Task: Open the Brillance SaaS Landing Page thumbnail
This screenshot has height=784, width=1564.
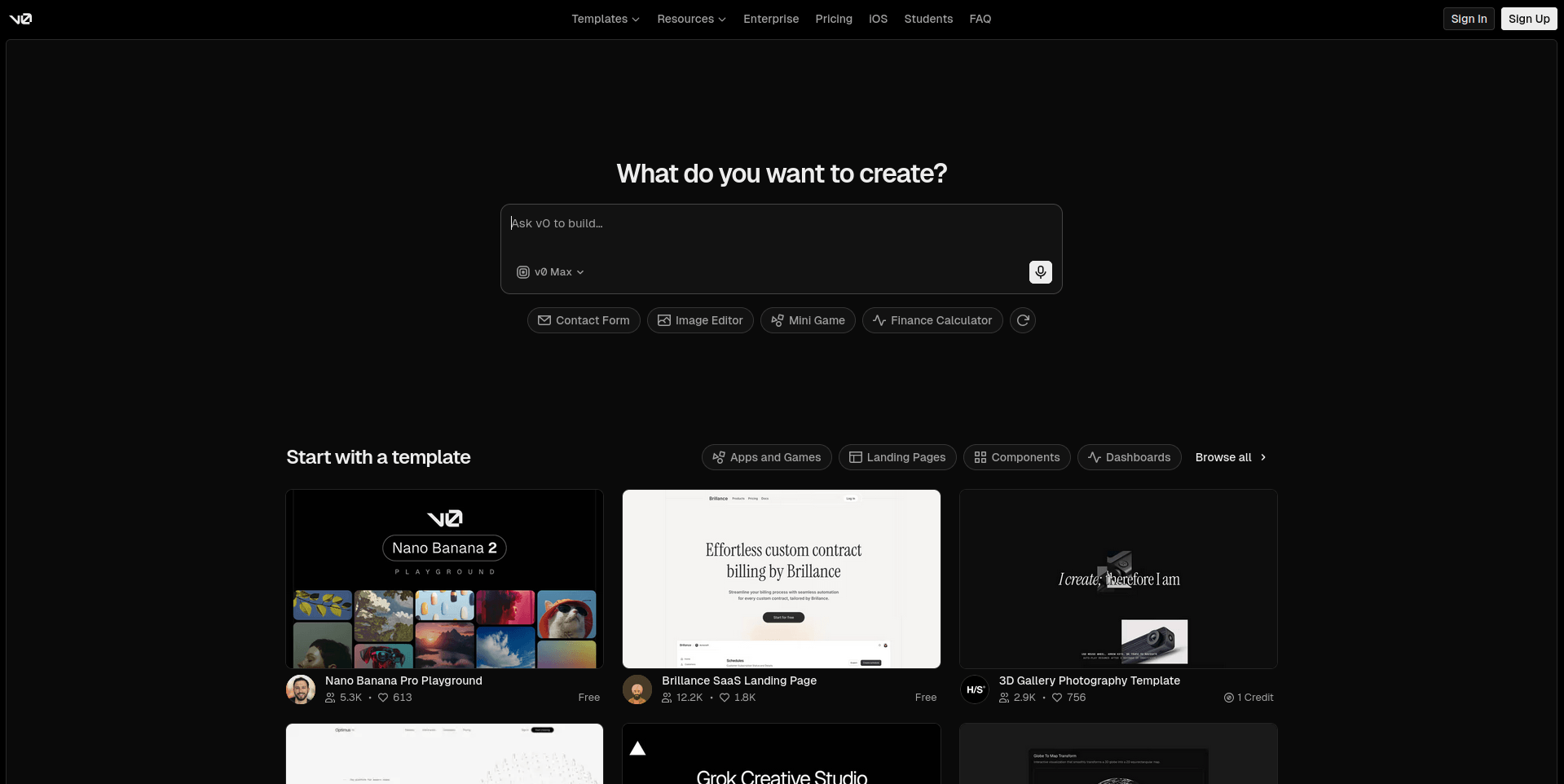Action: click(781, 579)
